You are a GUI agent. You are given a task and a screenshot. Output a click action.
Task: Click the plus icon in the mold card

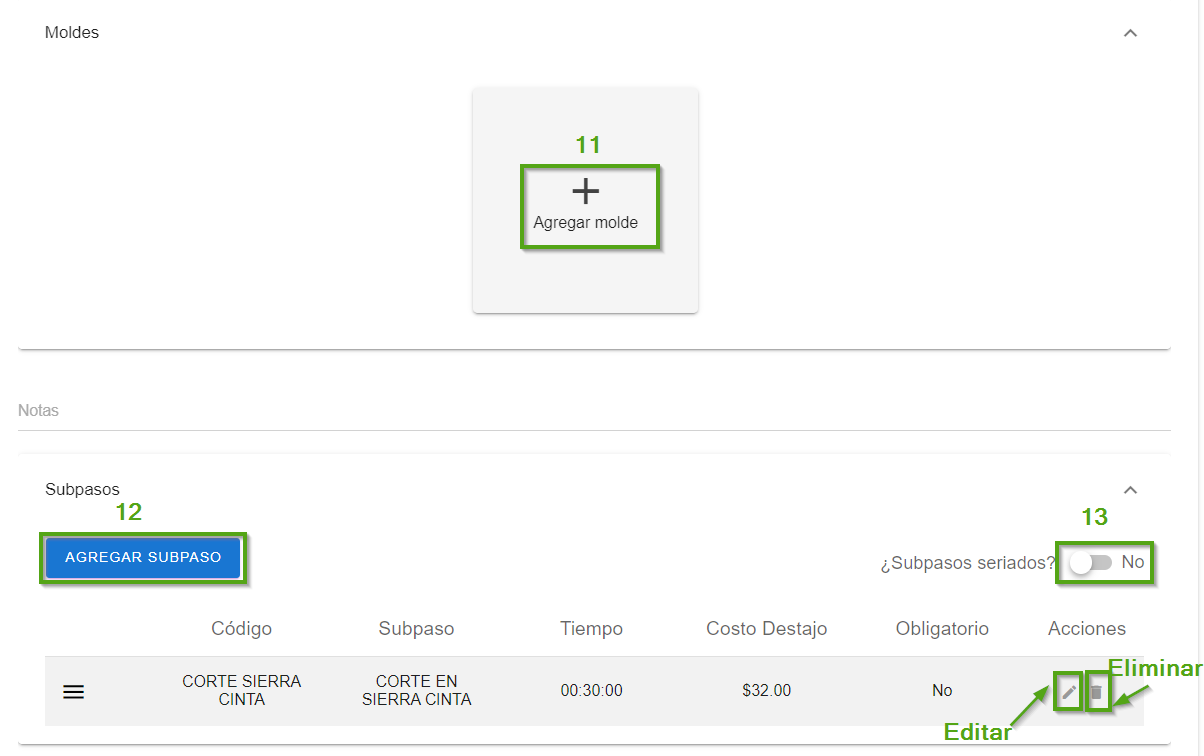tap(585, 191)
